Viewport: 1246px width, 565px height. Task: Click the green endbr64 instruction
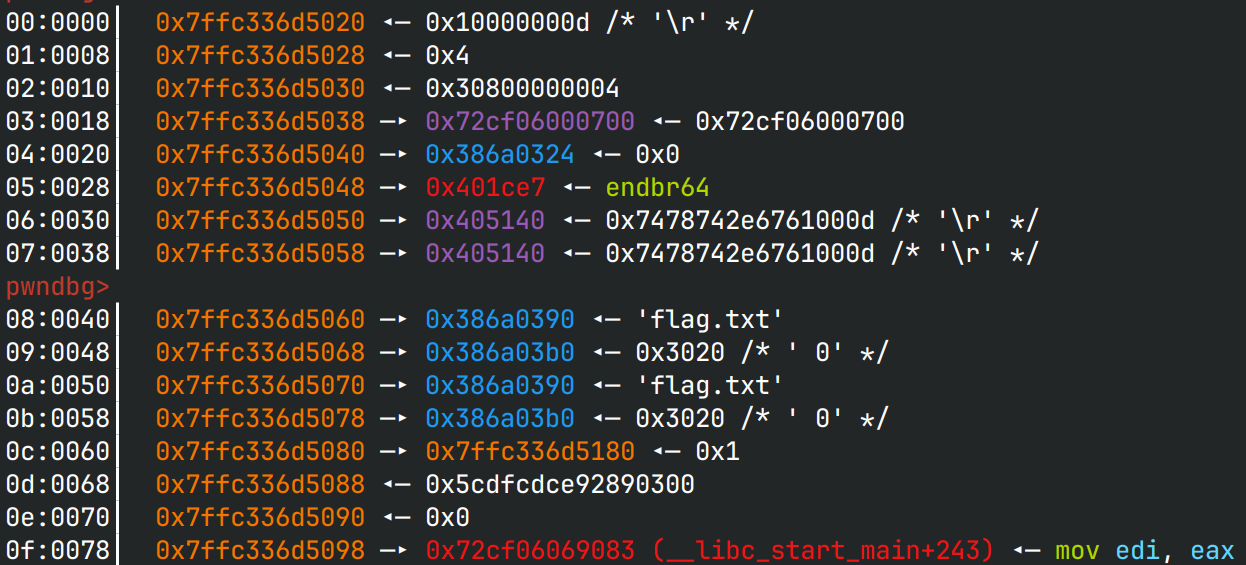(657, 187)
